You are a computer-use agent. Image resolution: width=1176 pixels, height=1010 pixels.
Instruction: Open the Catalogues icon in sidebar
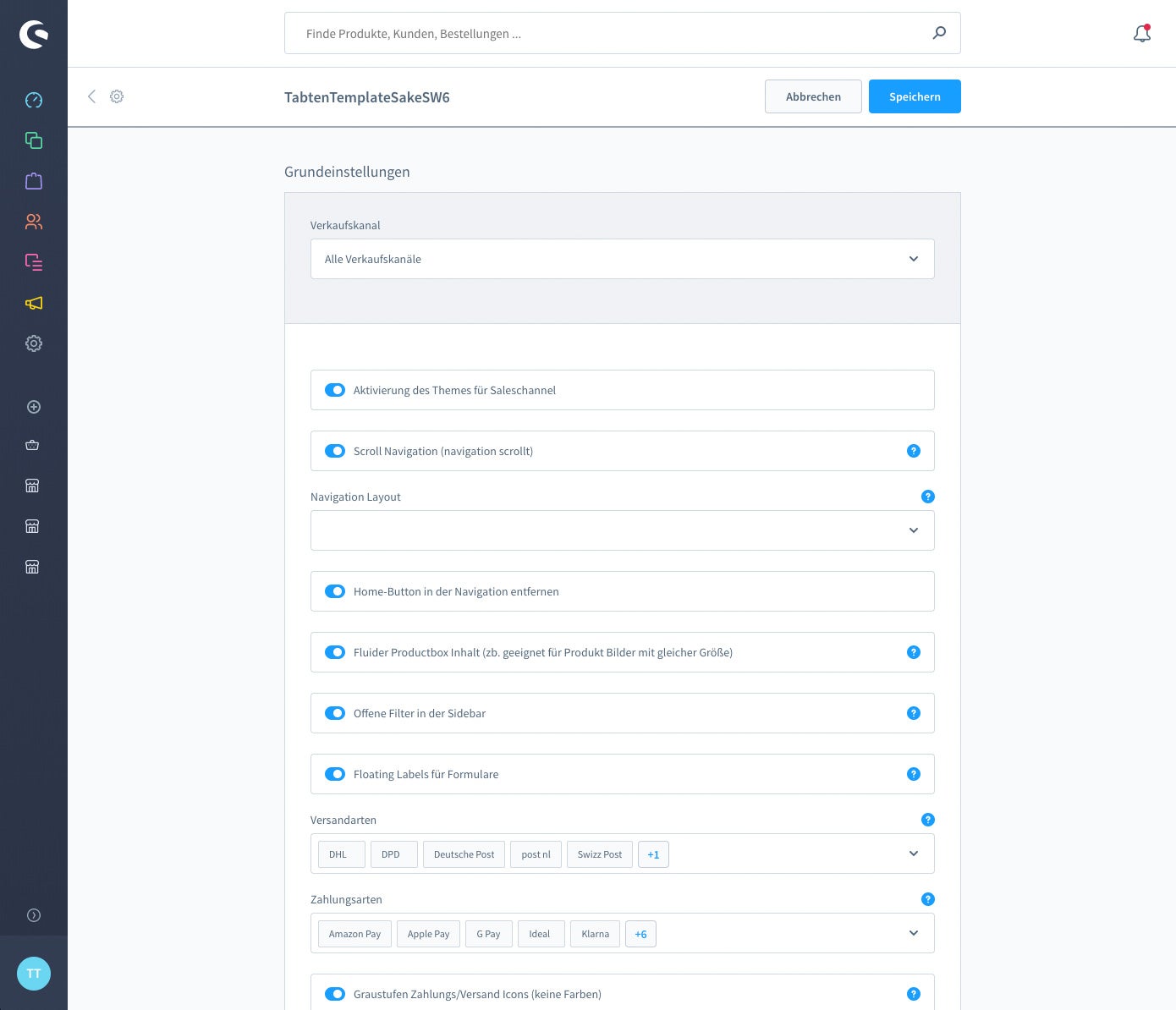[34, 140]
